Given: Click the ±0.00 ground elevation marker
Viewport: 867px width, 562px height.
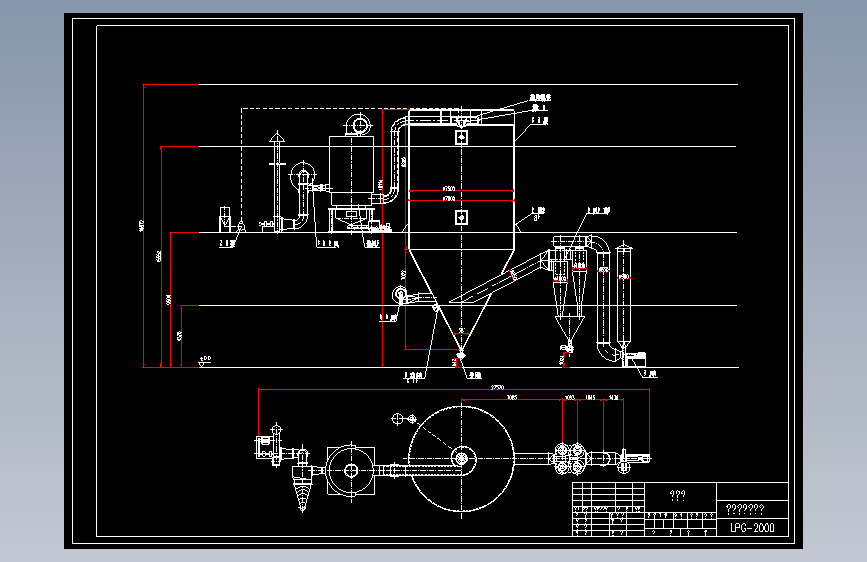Looking at the screenshot, I should 205,361.
